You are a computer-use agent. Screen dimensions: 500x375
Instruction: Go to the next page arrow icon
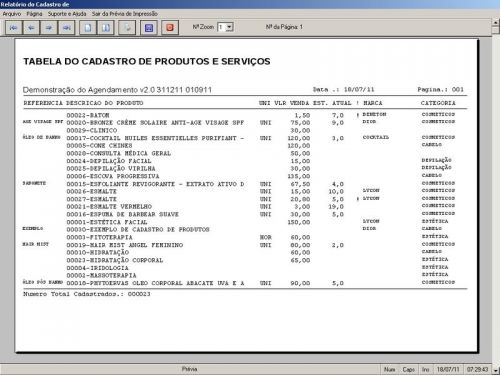49,28
